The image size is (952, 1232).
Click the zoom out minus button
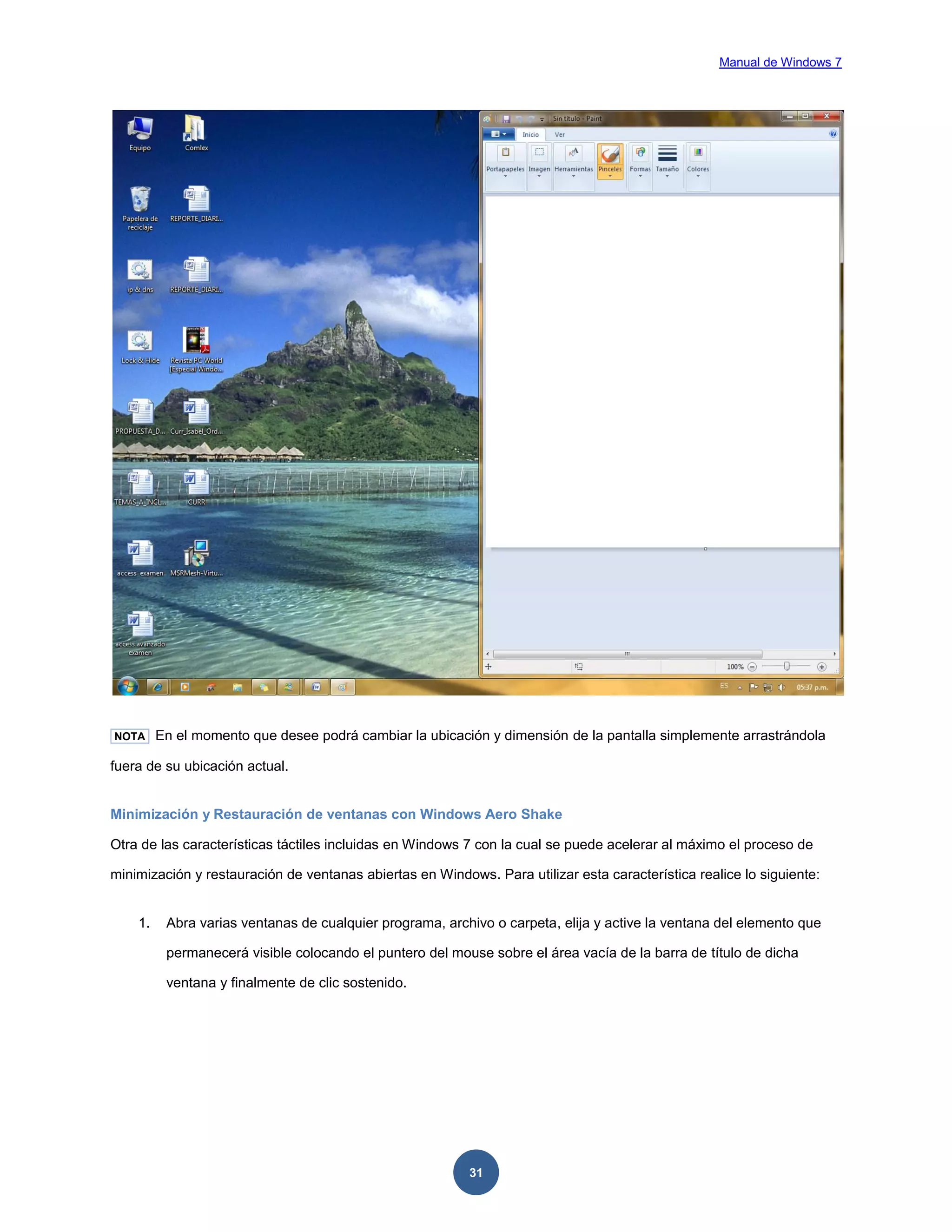coord(752,667)
